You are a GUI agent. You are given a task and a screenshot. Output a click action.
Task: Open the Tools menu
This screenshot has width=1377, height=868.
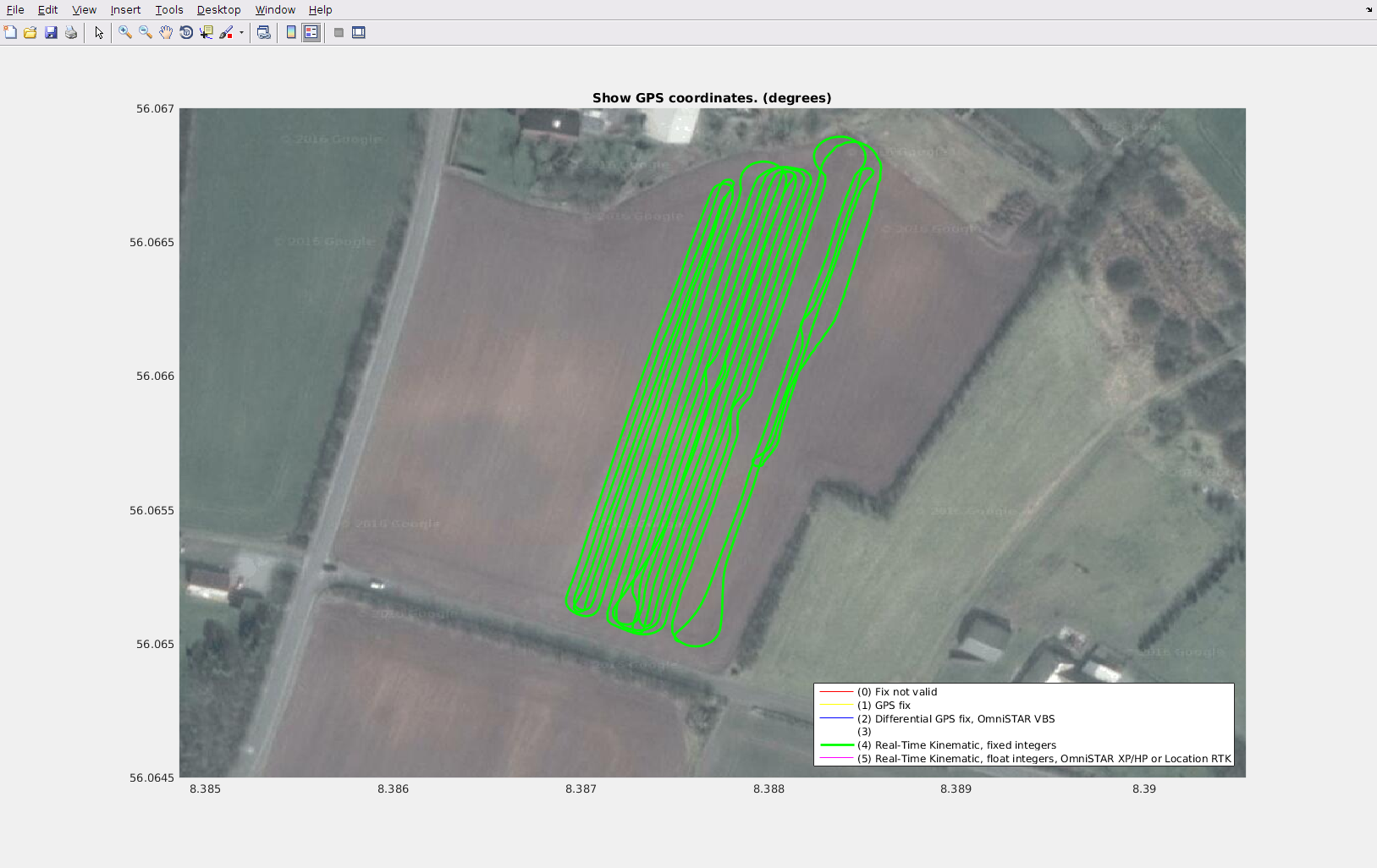(x=168, y=9)
